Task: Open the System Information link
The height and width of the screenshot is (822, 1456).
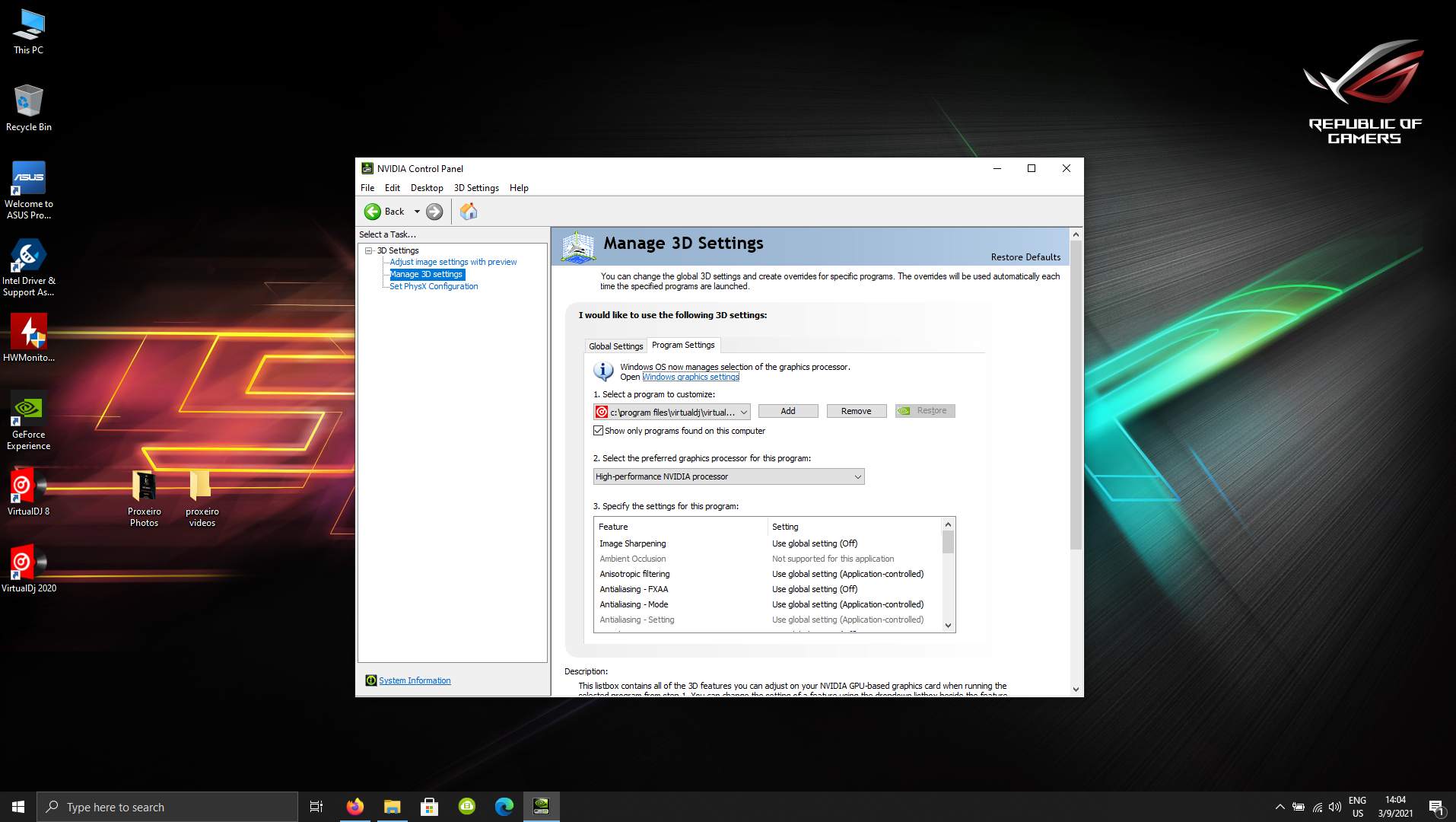Action: pyautogui.click(x=415, y=680)
